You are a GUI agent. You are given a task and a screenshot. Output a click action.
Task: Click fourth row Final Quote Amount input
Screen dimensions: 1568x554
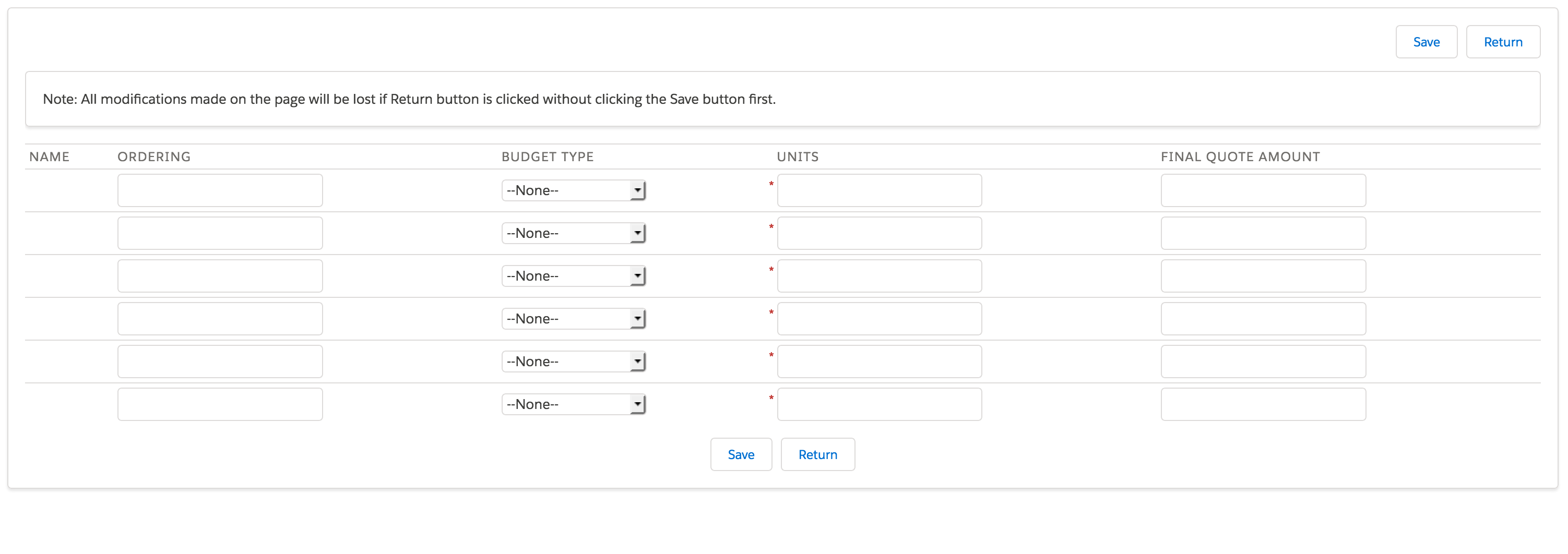click(x=1263, y=319)
